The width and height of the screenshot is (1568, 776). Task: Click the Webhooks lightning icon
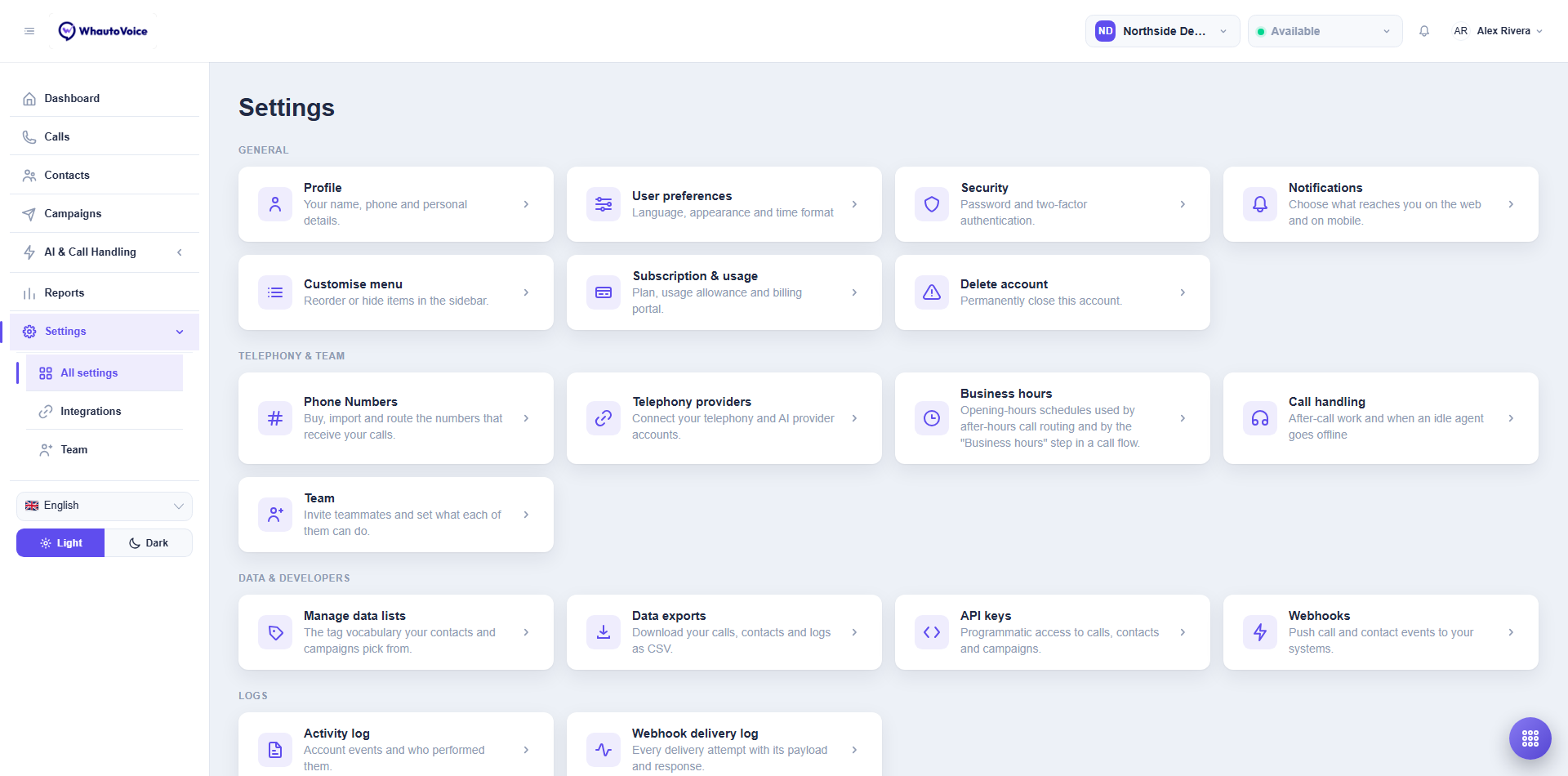pos(1260,632)
